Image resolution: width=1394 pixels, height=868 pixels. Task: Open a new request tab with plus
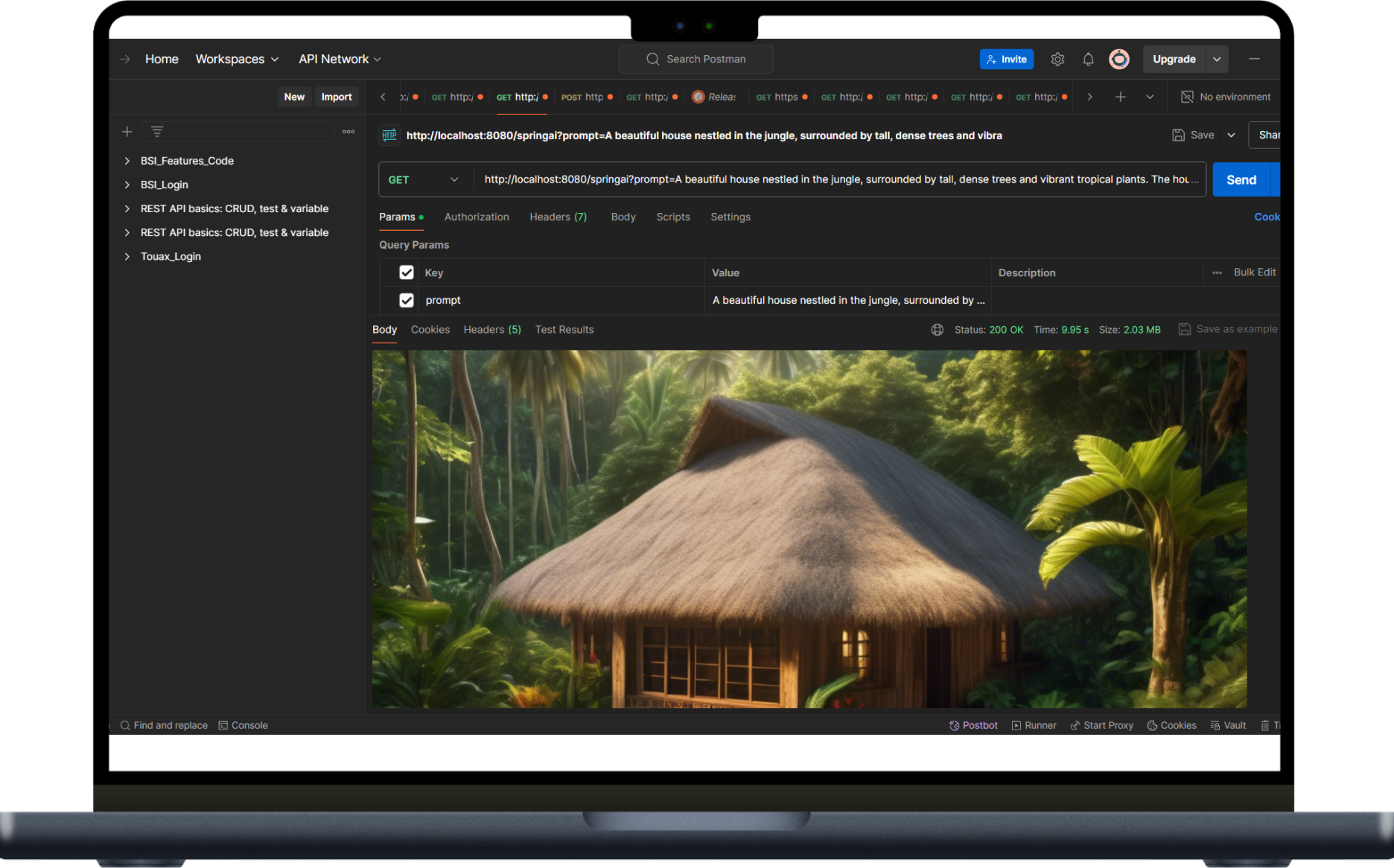point(1120,97)
